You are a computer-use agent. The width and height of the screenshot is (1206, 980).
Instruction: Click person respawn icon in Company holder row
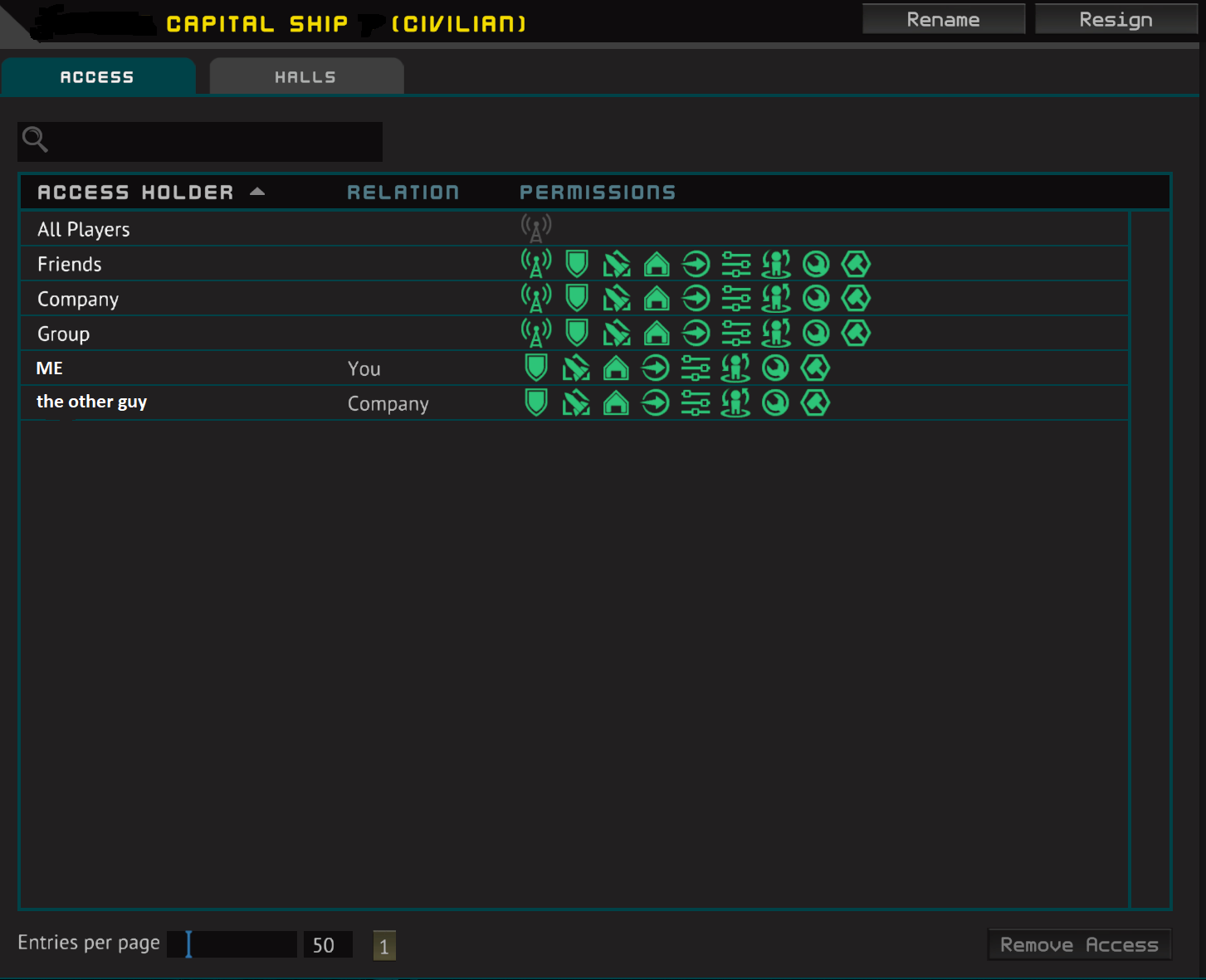point(776,299)
